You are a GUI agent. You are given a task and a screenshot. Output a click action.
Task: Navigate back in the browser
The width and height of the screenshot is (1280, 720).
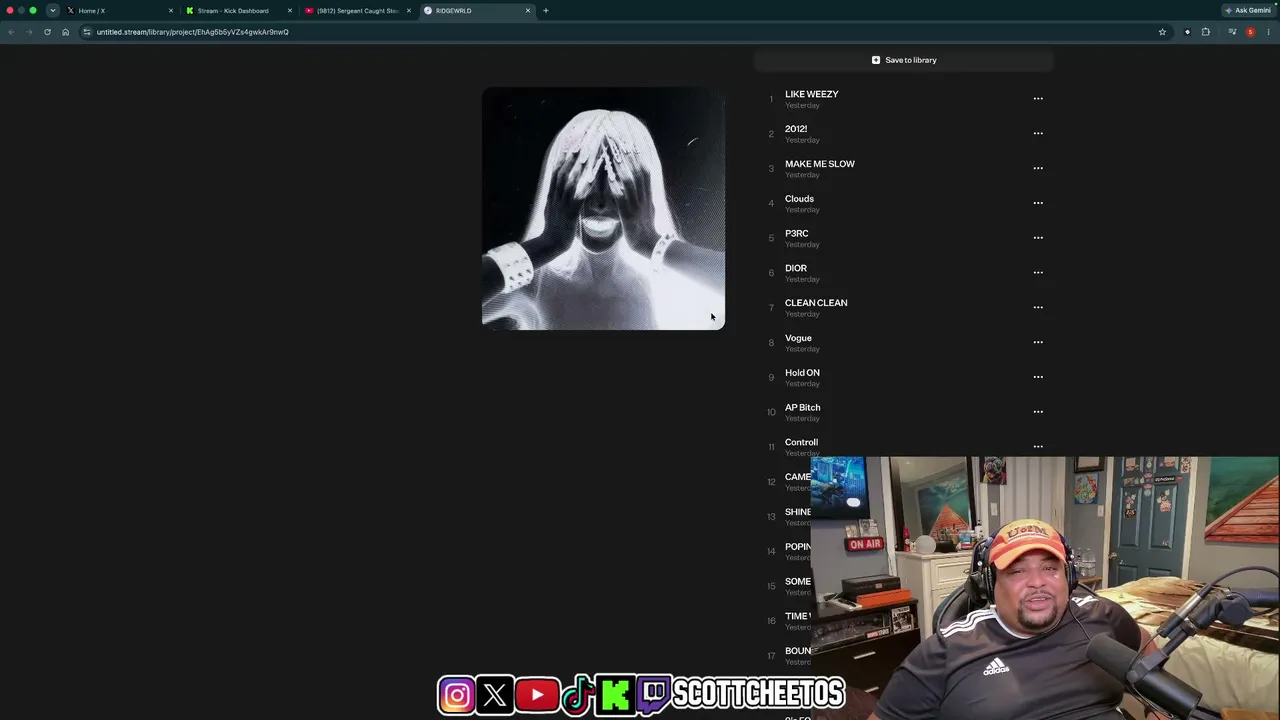(11, 32)
